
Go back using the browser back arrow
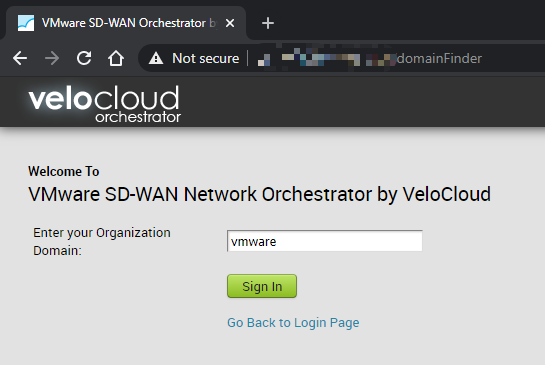click(20, 58)
